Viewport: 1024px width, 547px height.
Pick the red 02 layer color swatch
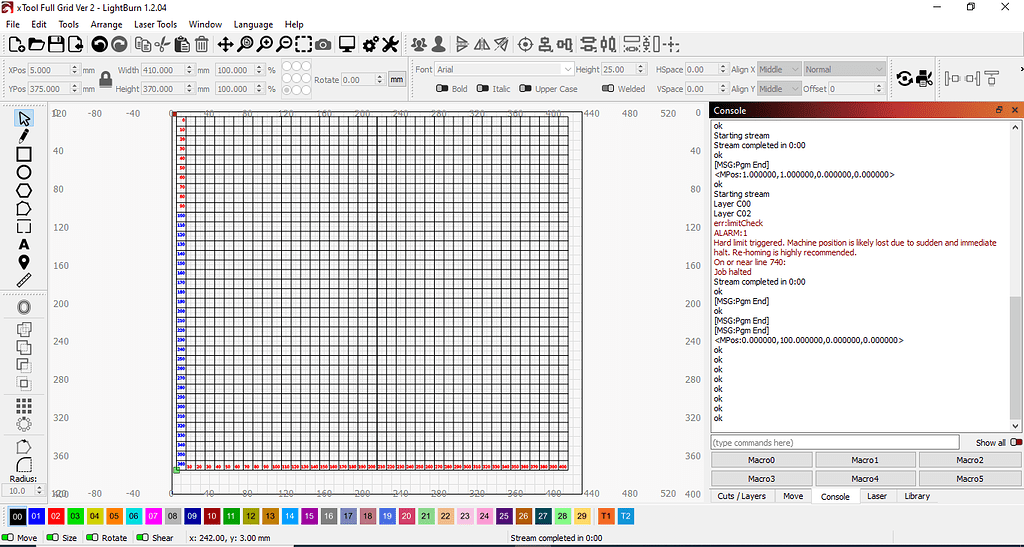(x=56, y=516)
